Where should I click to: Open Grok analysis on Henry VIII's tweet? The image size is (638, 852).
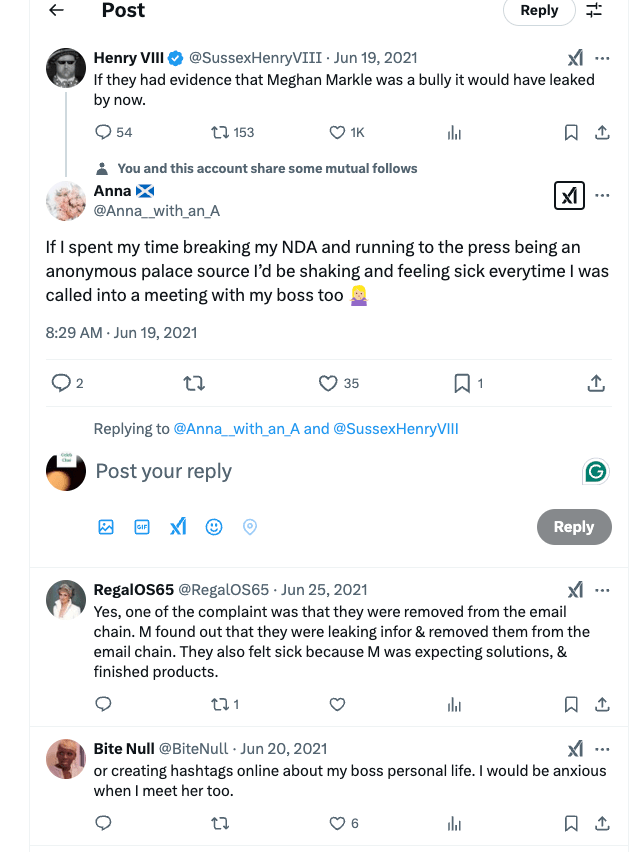point(576,58)
